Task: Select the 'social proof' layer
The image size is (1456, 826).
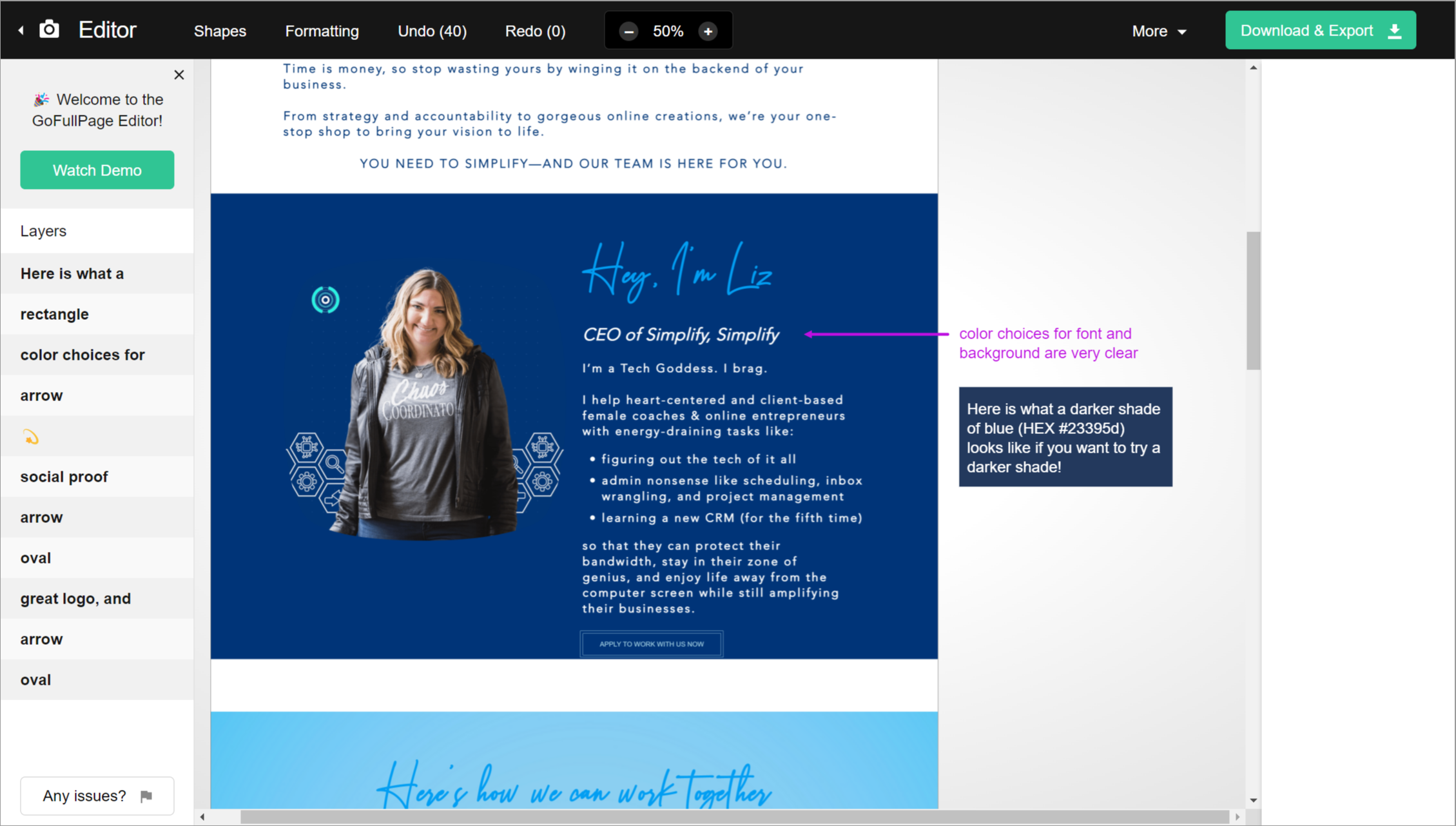Action: pos(64,477)
